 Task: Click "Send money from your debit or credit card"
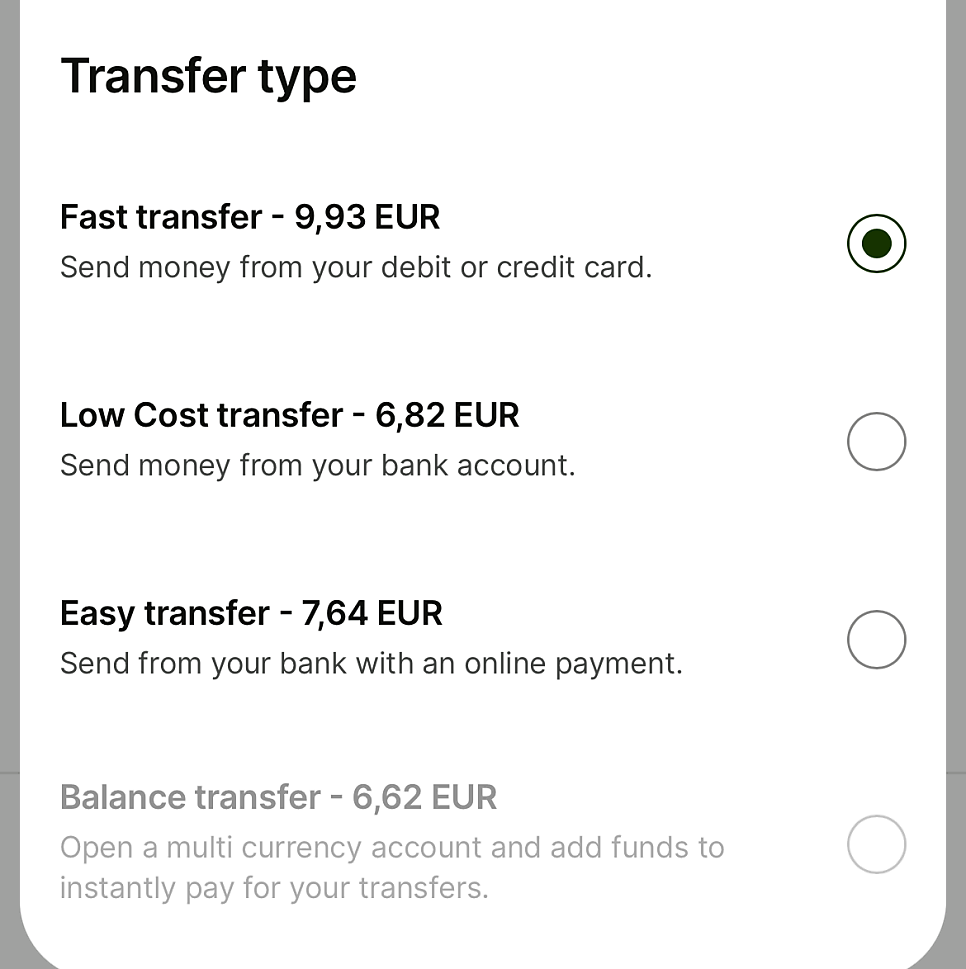(x=355, y=268)
